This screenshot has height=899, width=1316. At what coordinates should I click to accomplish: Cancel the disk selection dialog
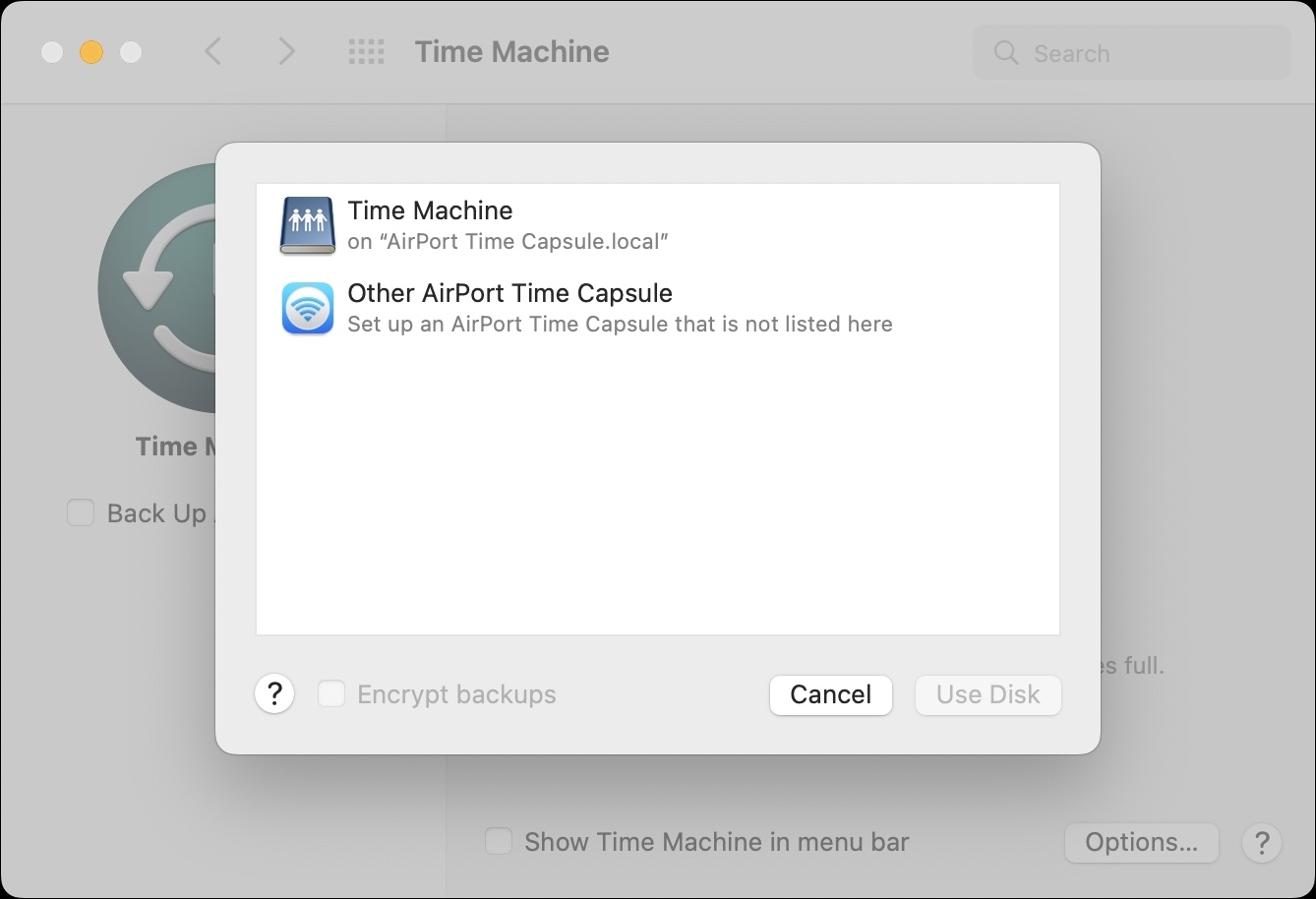pos(830,694)
